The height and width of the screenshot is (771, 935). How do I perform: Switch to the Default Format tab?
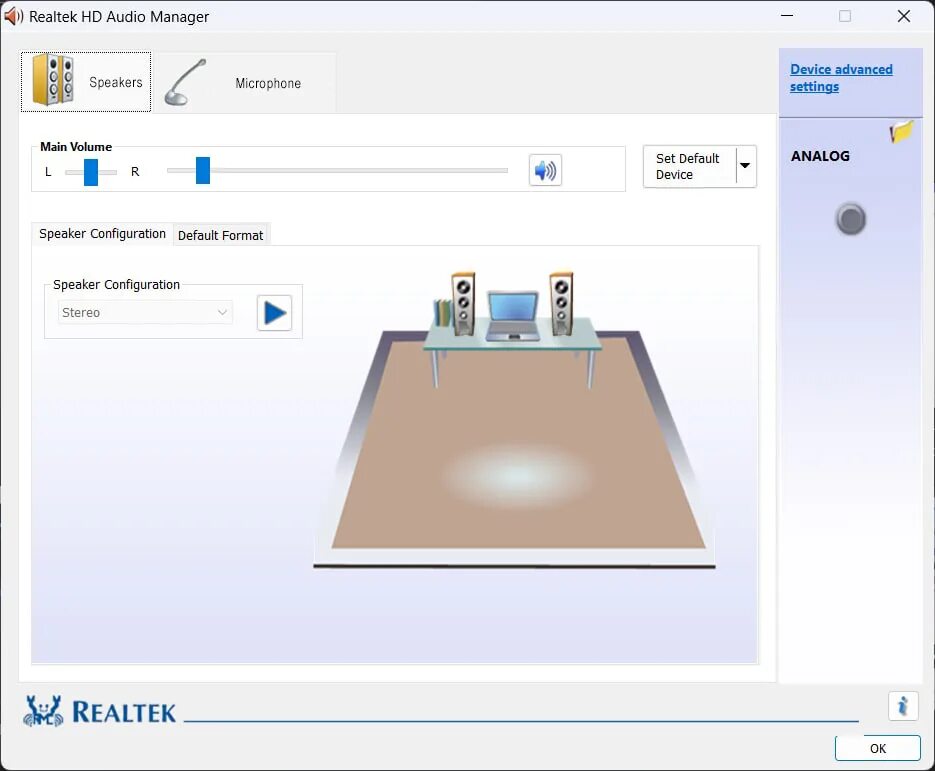click(x=221, y=235)
